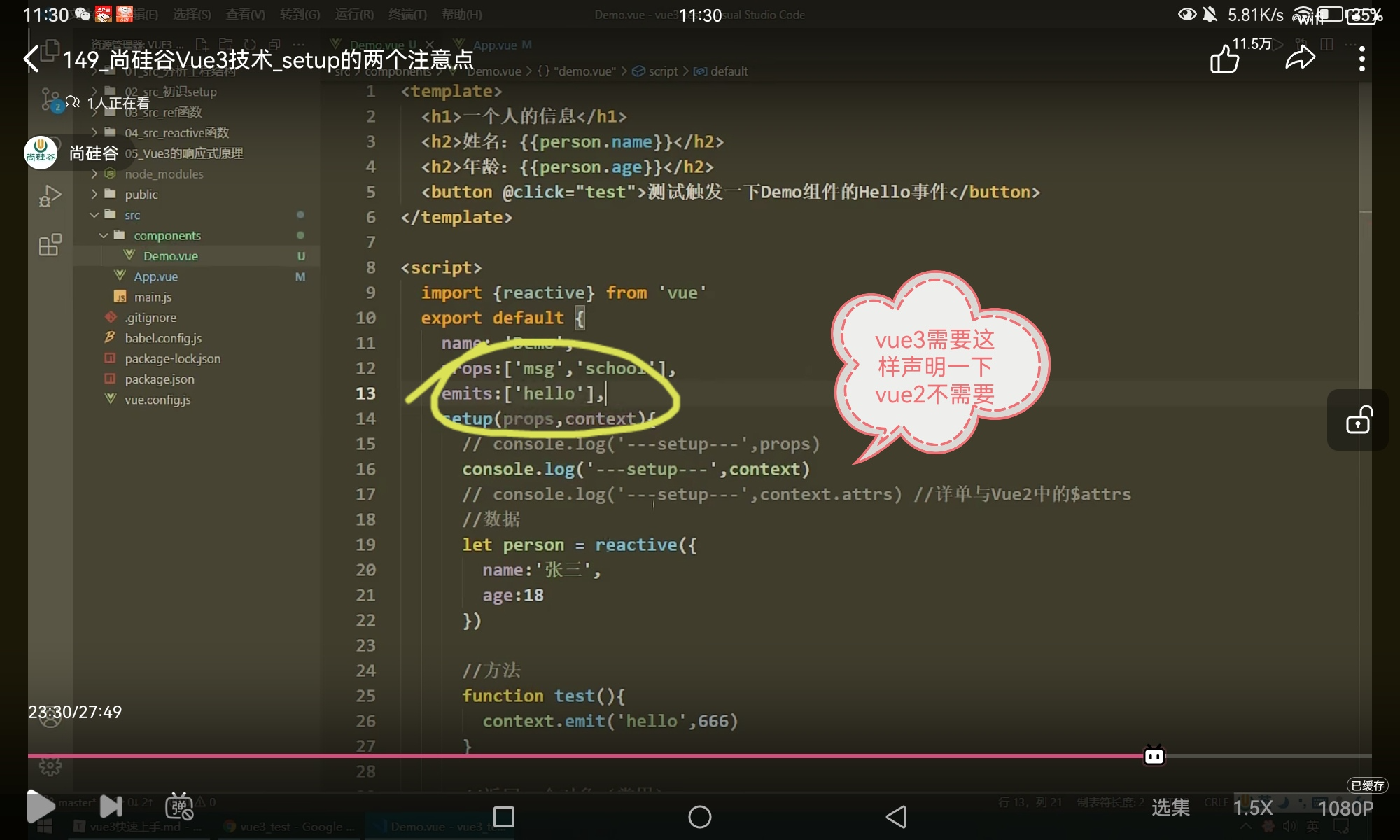Toggle danmaku bullet comments

[179, 807]
